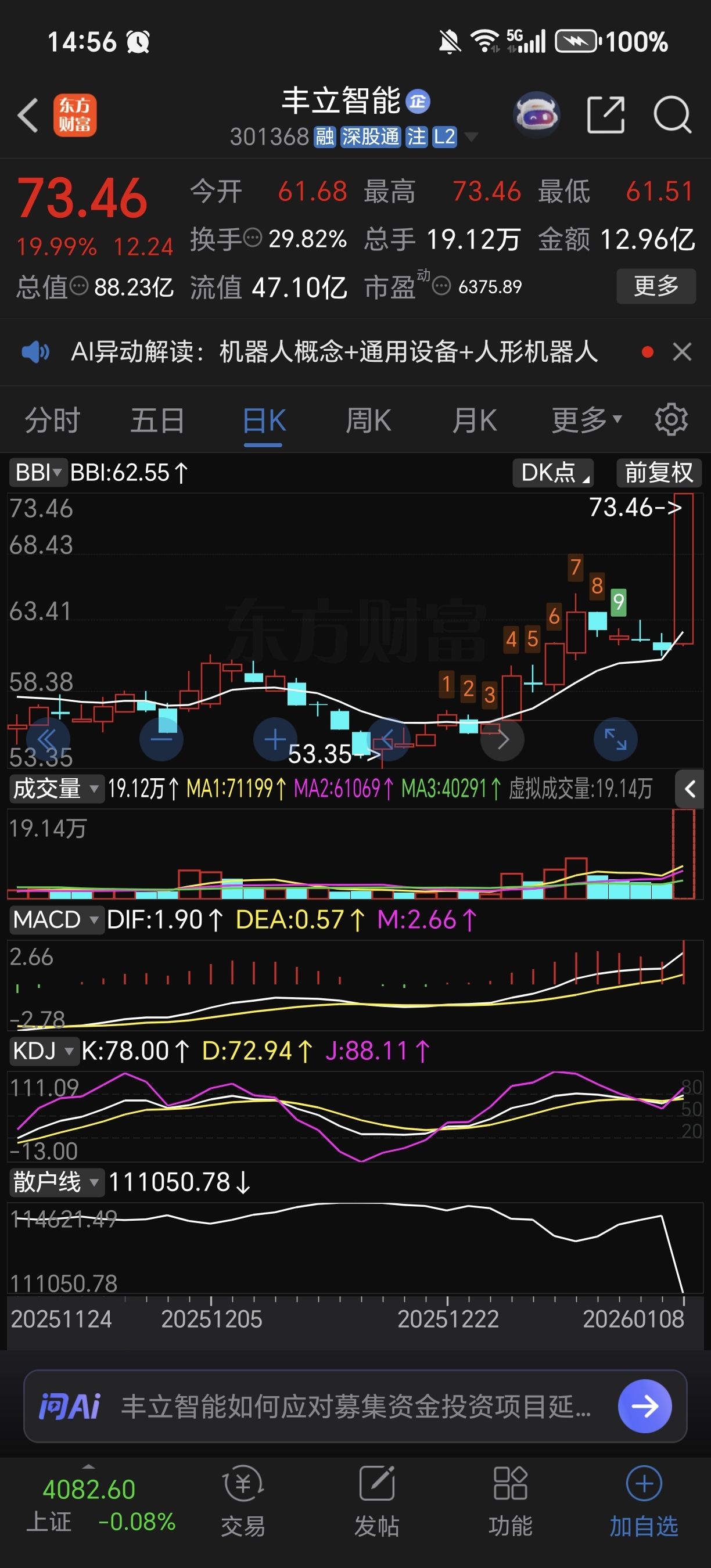Switch to 分时 chart tab

click(52, 420)
